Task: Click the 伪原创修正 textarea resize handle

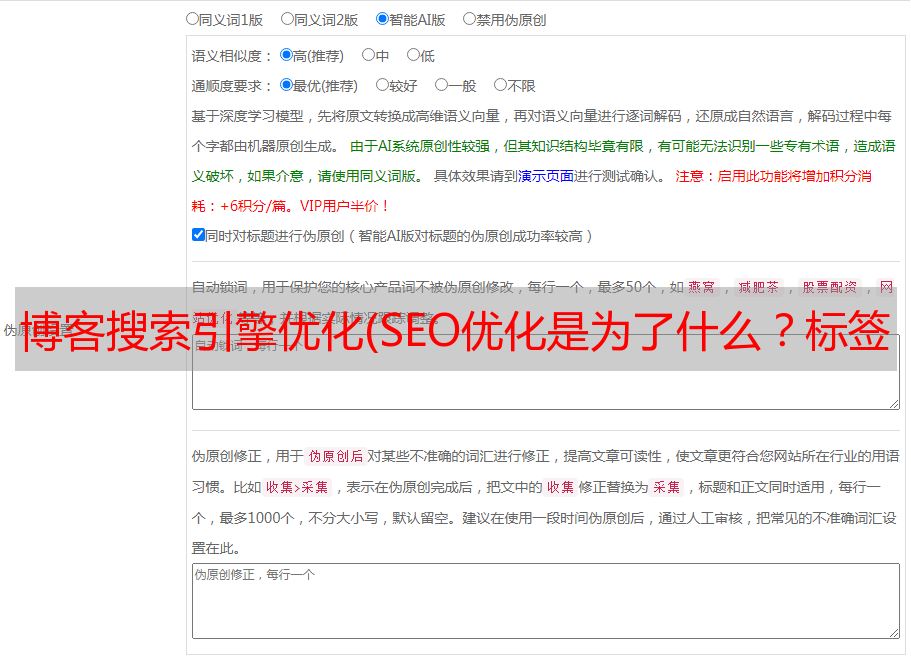Action: tap(893, 632)
